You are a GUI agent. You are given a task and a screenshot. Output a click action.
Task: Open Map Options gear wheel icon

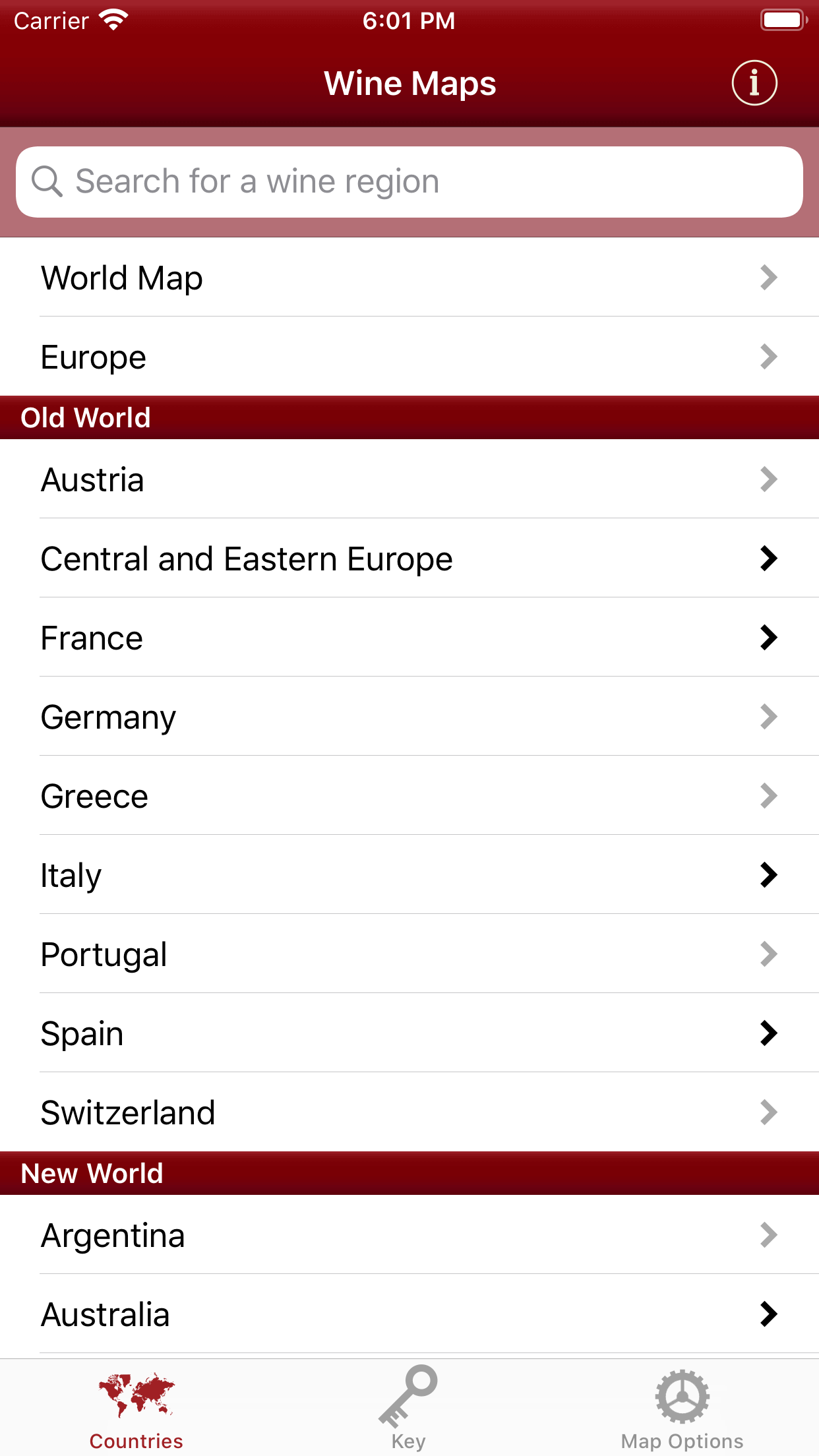[x=682, y=1396]
